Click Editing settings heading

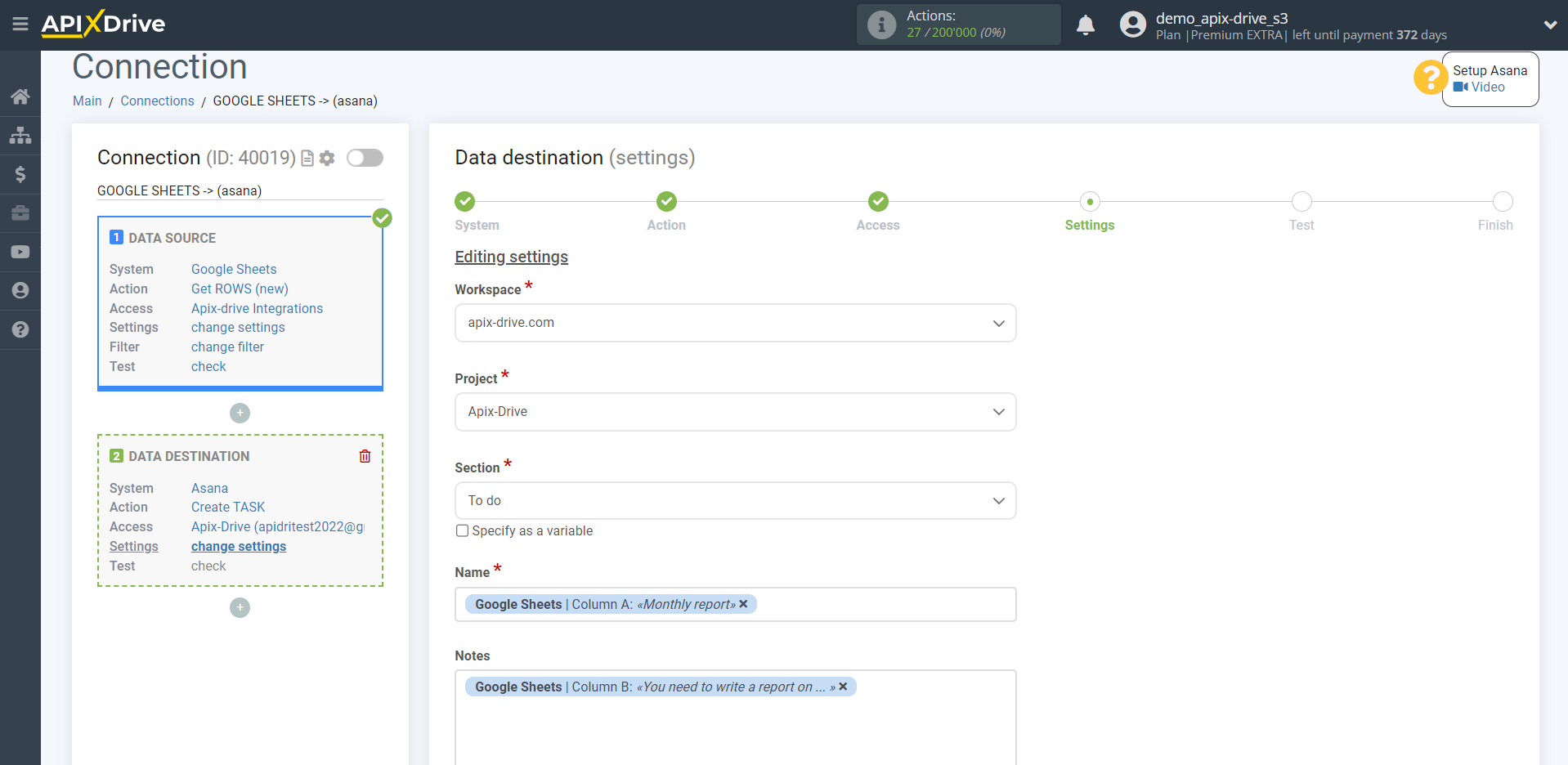511,257
